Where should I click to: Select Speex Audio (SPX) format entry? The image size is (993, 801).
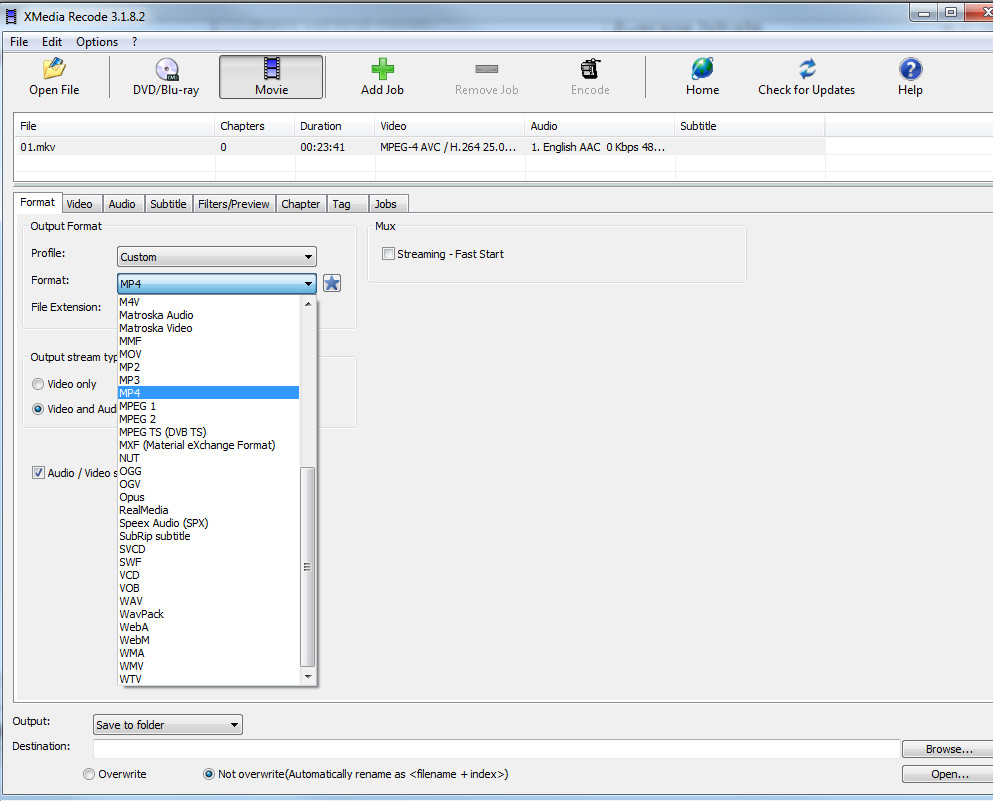[x=208, y=523]
